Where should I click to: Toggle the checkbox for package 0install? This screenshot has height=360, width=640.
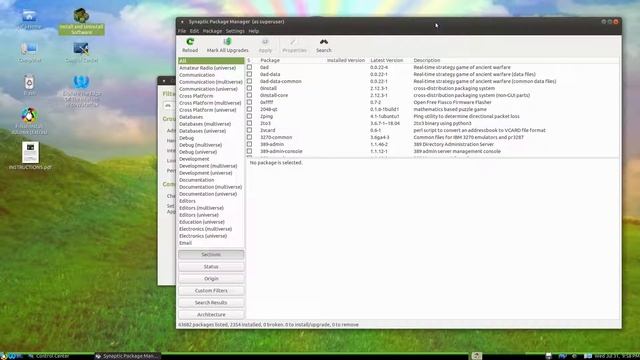(x=249, y=88)
